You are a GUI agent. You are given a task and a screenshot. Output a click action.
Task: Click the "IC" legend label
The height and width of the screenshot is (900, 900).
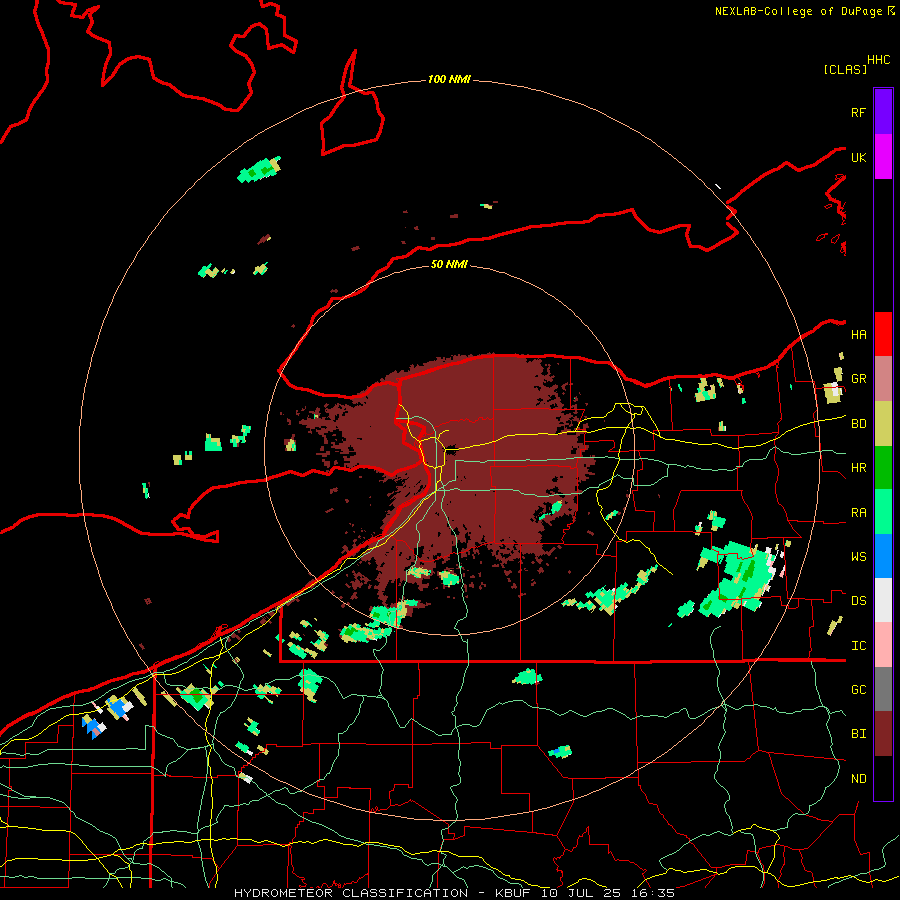tap(858, 646)
